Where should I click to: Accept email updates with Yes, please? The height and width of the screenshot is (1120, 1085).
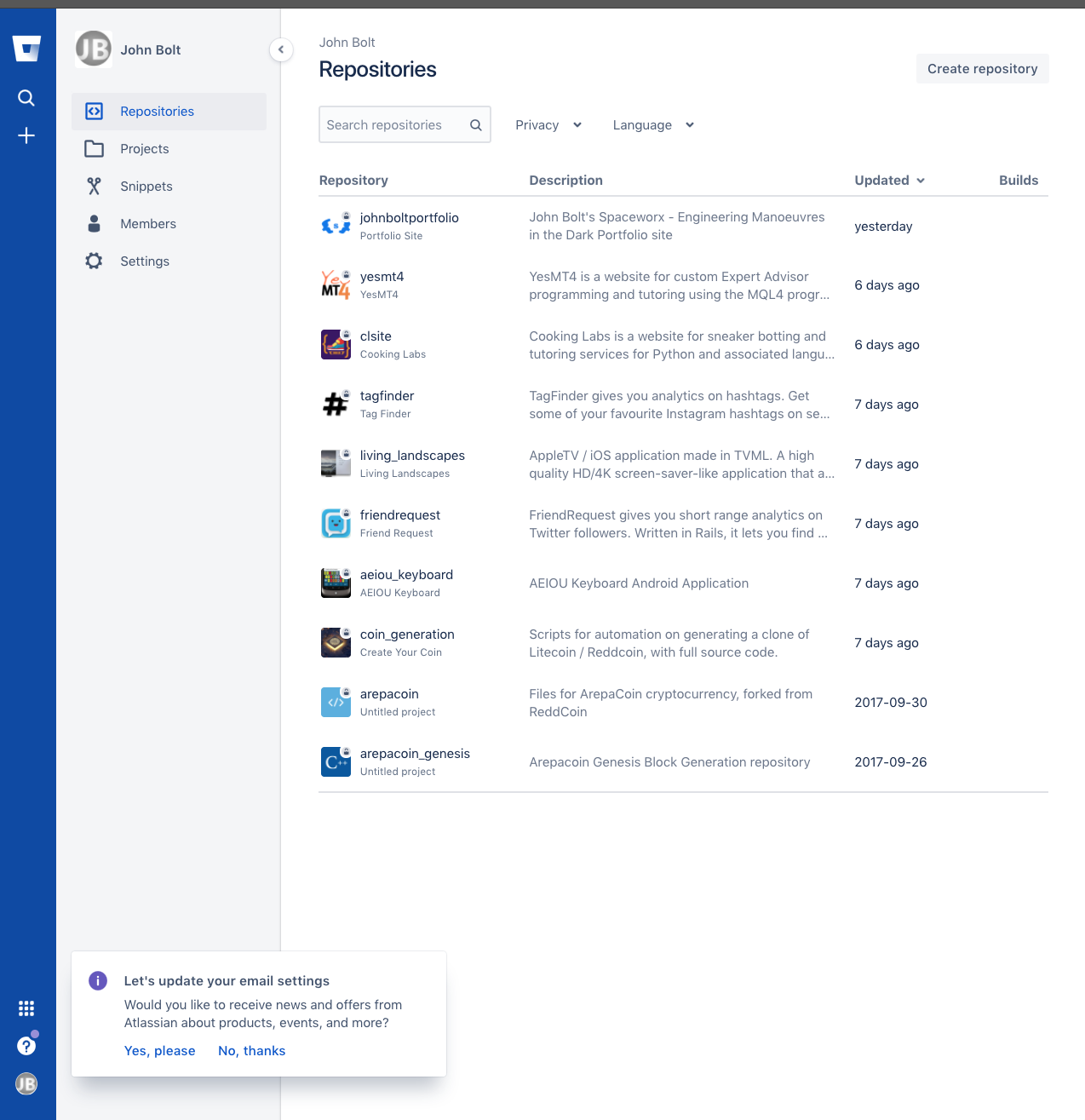click(x=160, y=1051)
